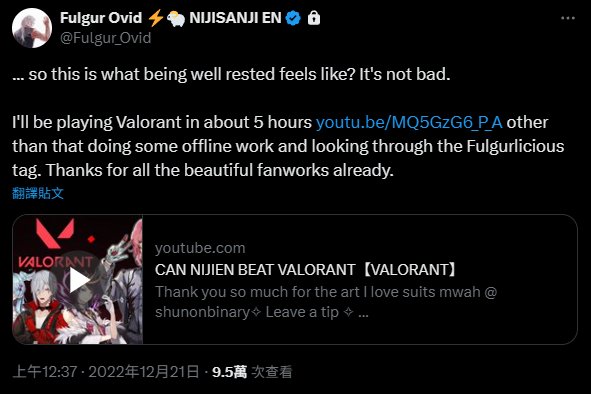The image size is (591, 394).
Task: Open the three-dot more options menu
Action: click(x=568, y=18)
